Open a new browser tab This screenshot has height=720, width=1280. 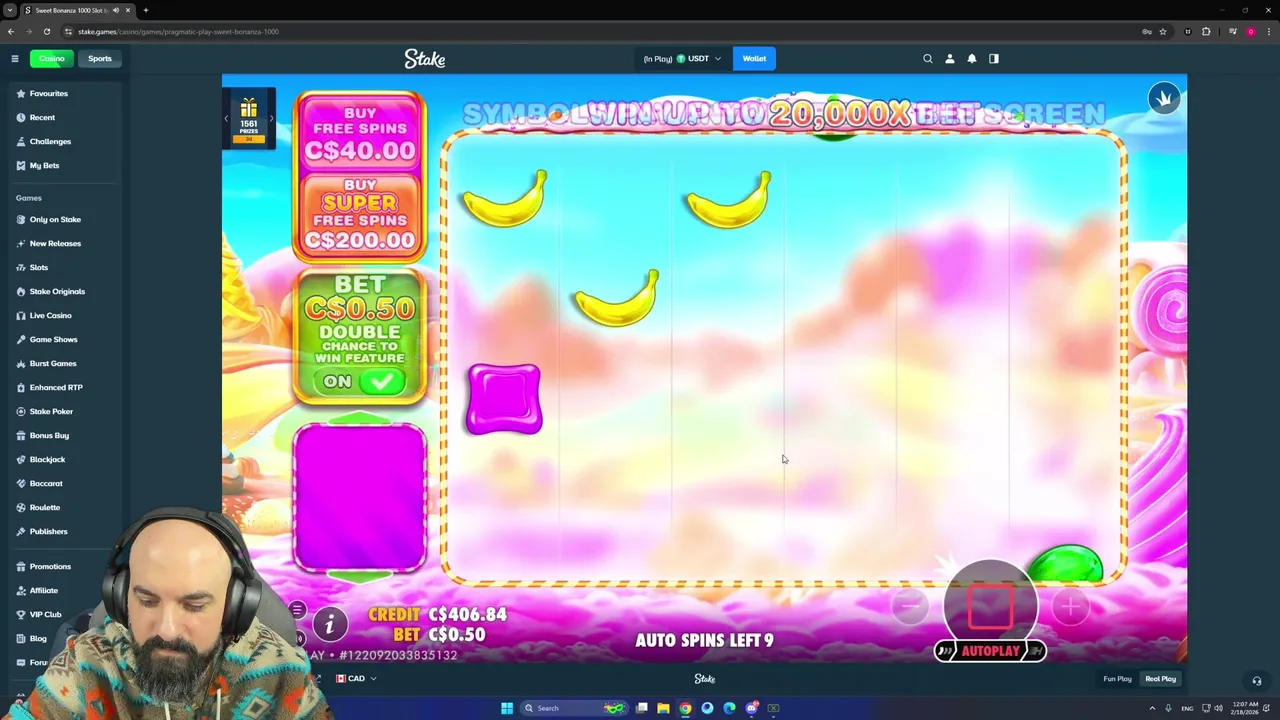pyautogui.click(x=146, y=10)
